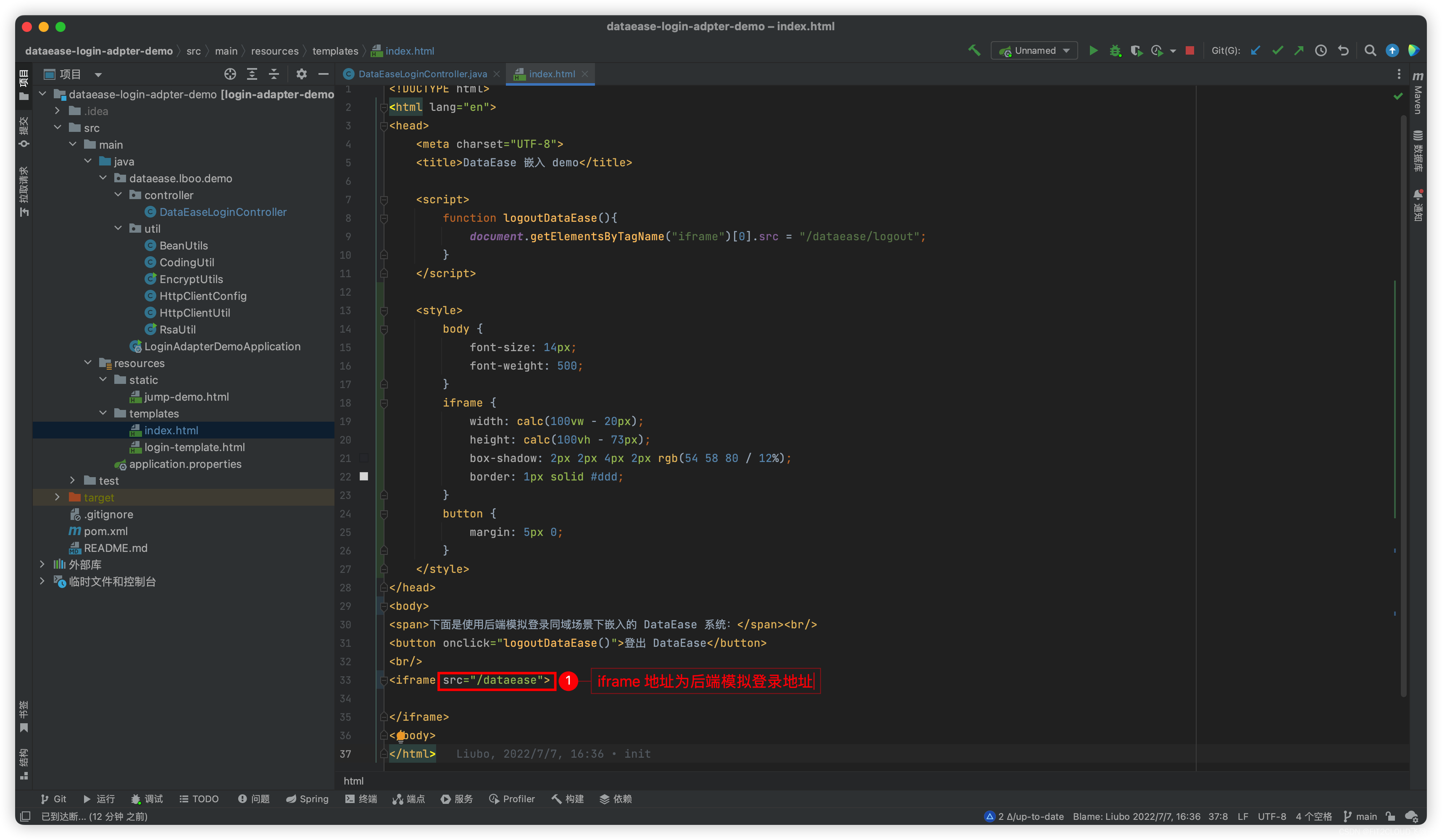This screenshot has width=1442, height=840.
Task: Click Git update project arrow icon
Action: pos(1255,50)
